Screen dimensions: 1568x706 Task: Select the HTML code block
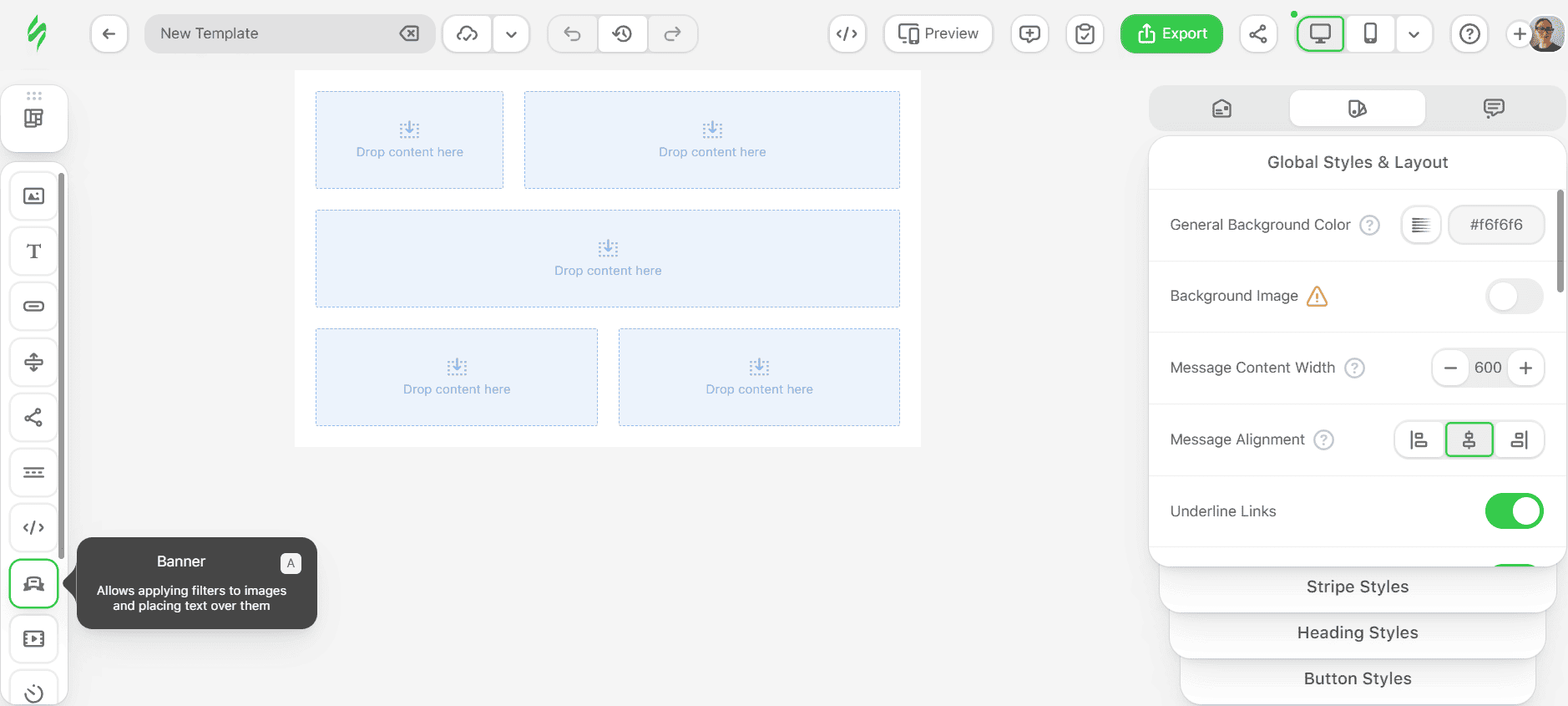[x=33, y=527]
